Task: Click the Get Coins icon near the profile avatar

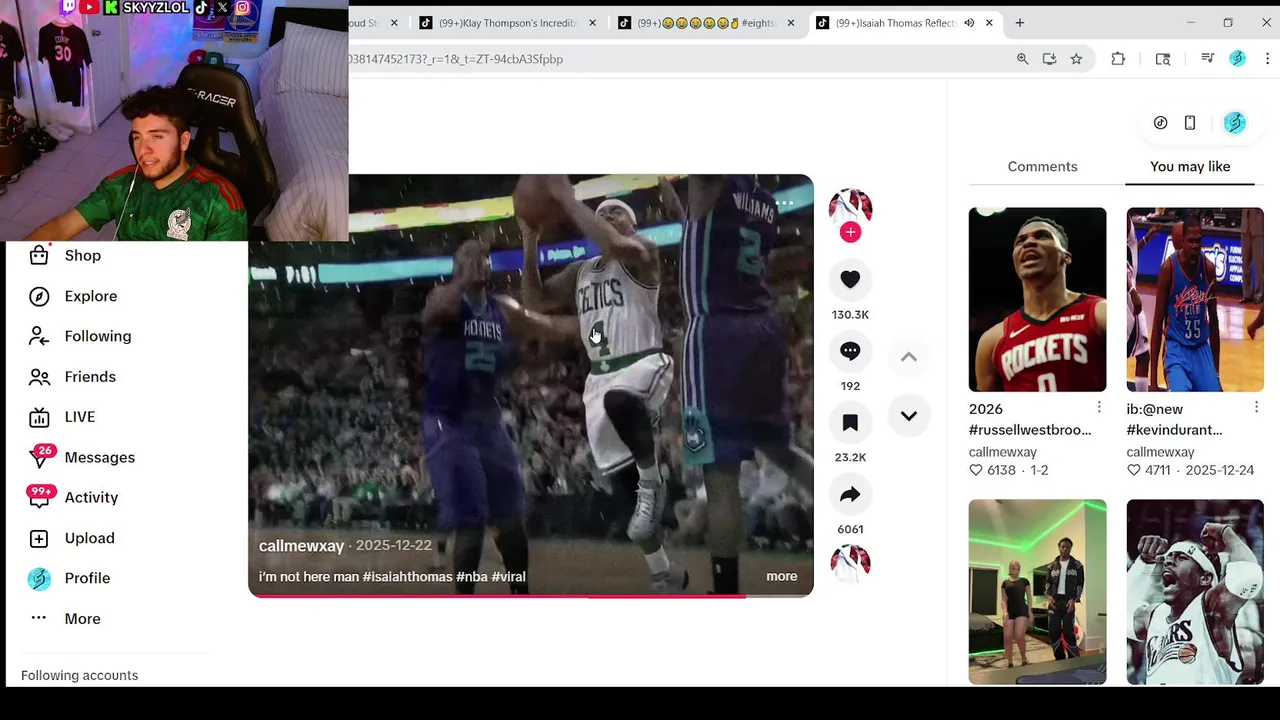Action: pyautogui.click(x=1160, y=123)
